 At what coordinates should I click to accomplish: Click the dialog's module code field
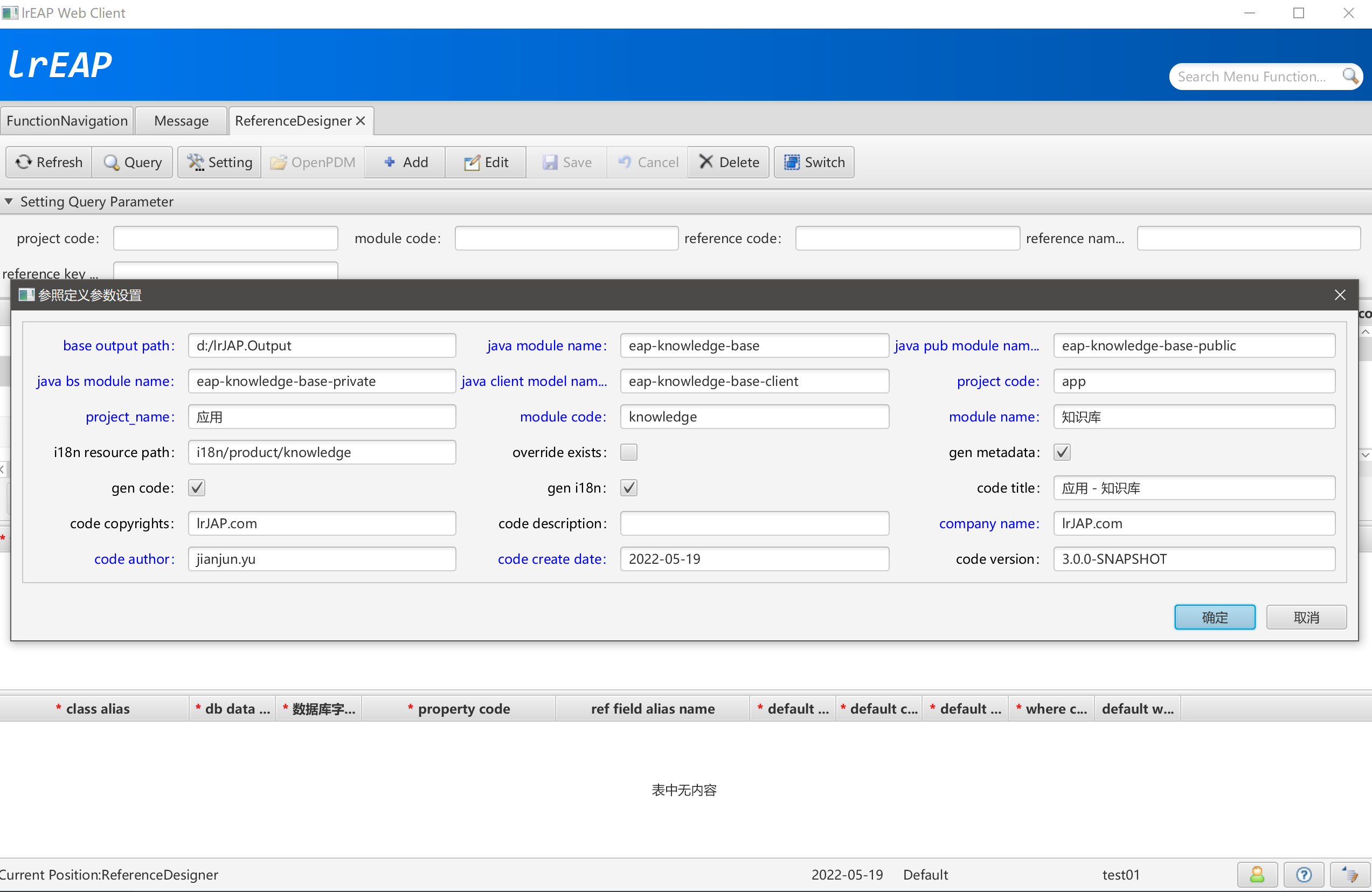[x=754, y=417]
